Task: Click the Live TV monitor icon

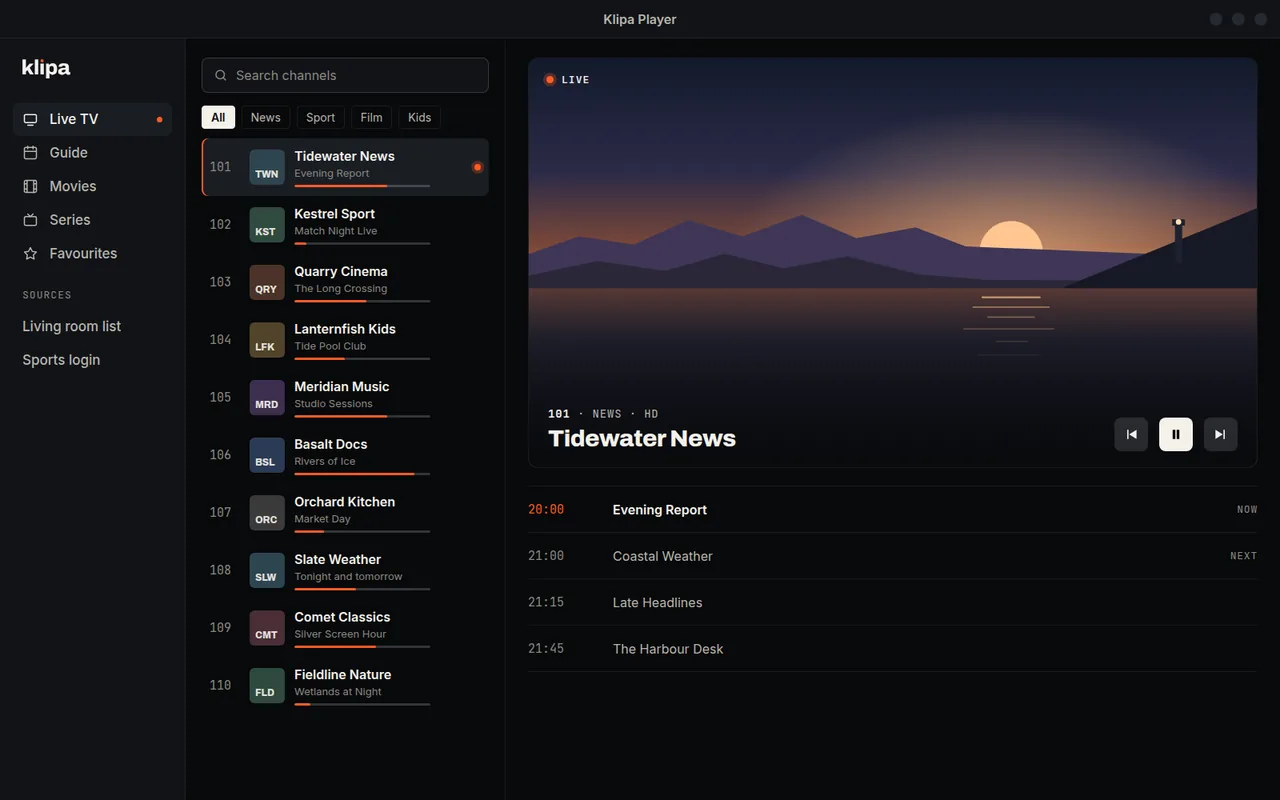Action: click(x=30, y=119)
